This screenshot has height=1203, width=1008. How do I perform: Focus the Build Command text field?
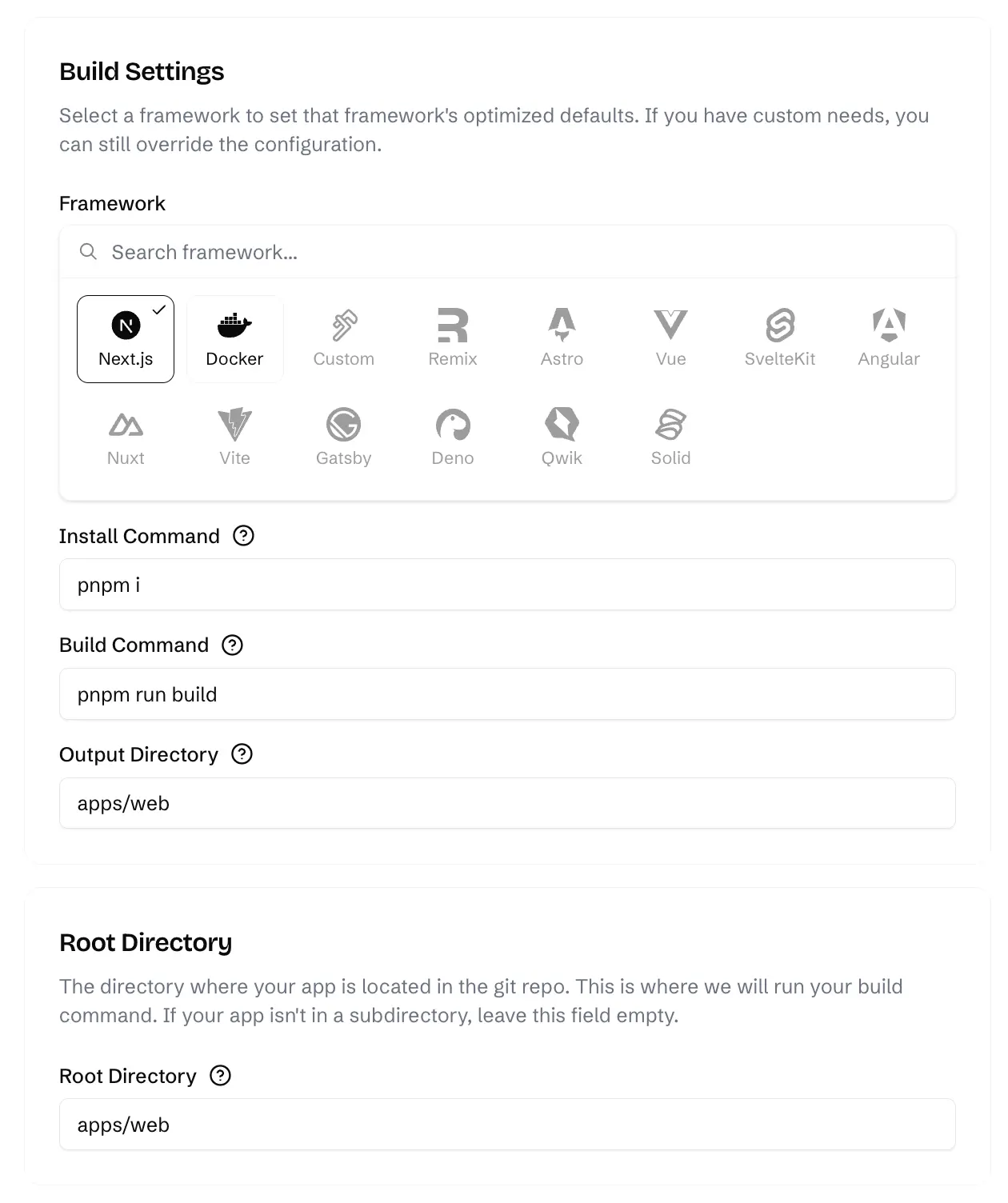[507, 694]
